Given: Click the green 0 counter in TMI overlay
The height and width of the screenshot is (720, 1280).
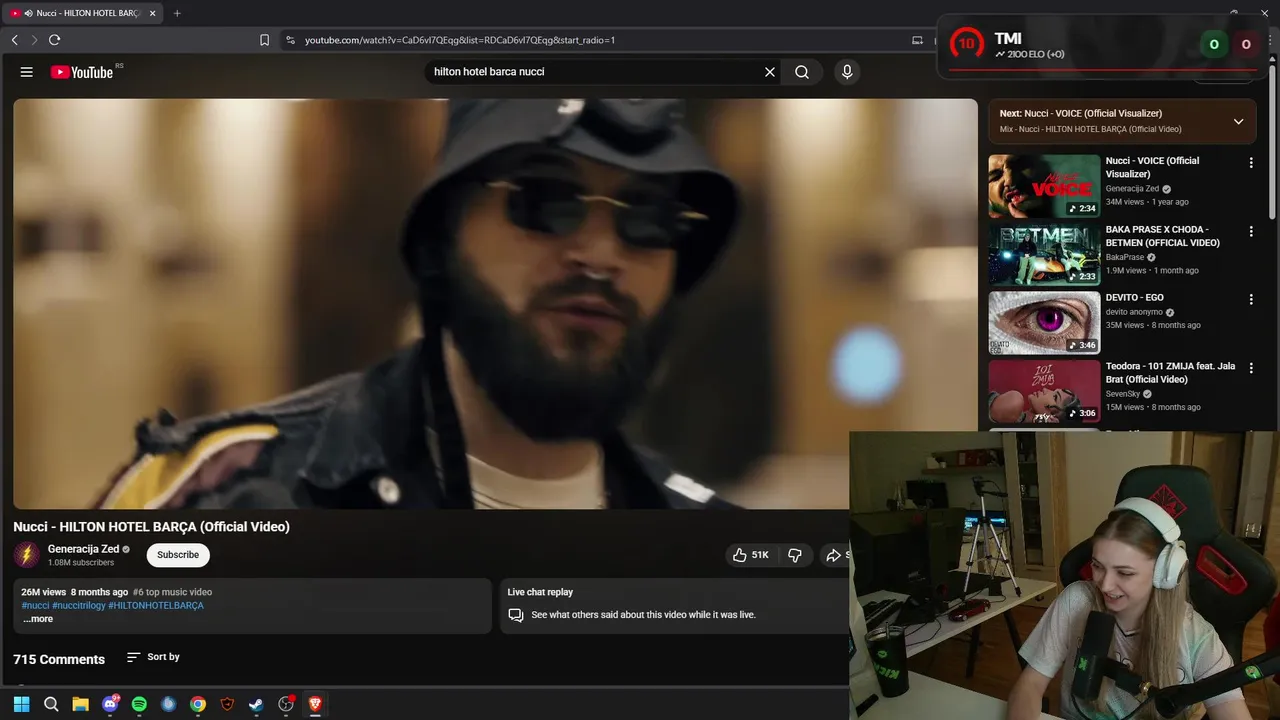Looking at the screenshot, I should pos(1214,44).
